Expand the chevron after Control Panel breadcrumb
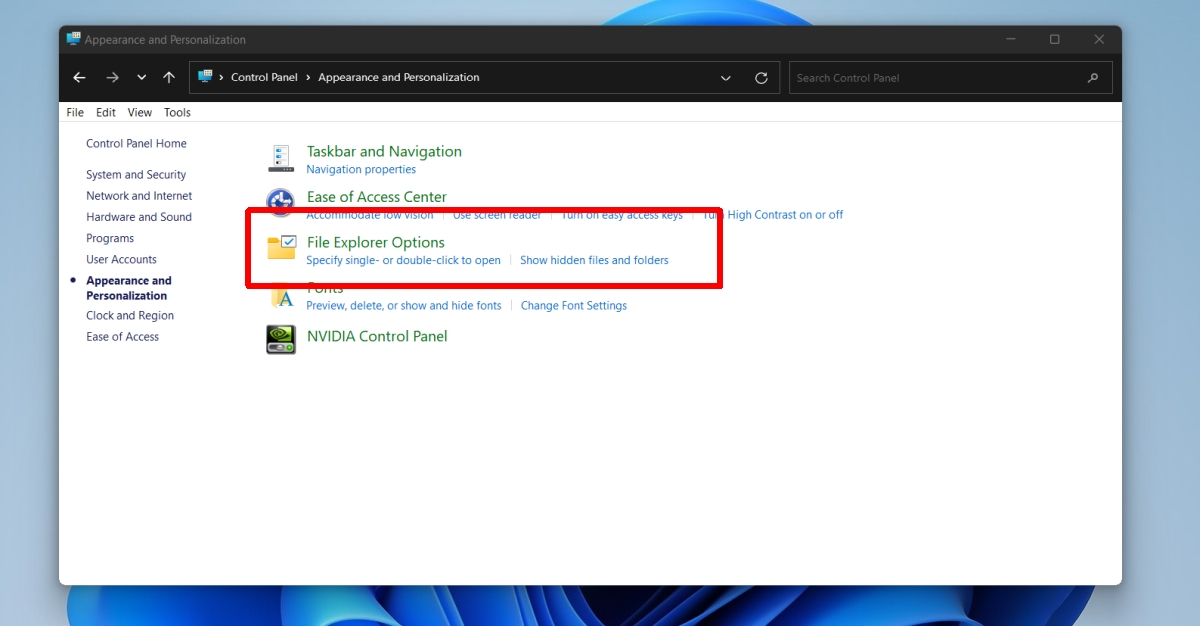The image size is (1200, 626). (x=308, y=78)
